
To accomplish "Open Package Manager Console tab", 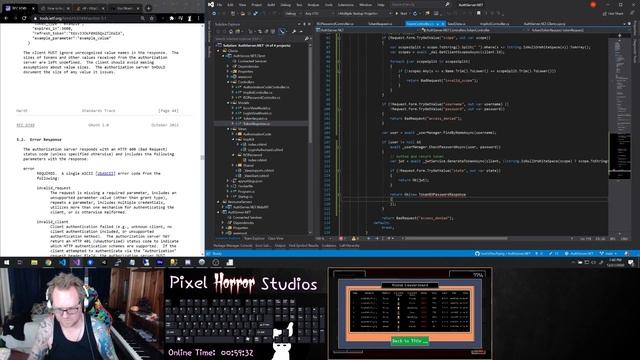I will 233,246.
